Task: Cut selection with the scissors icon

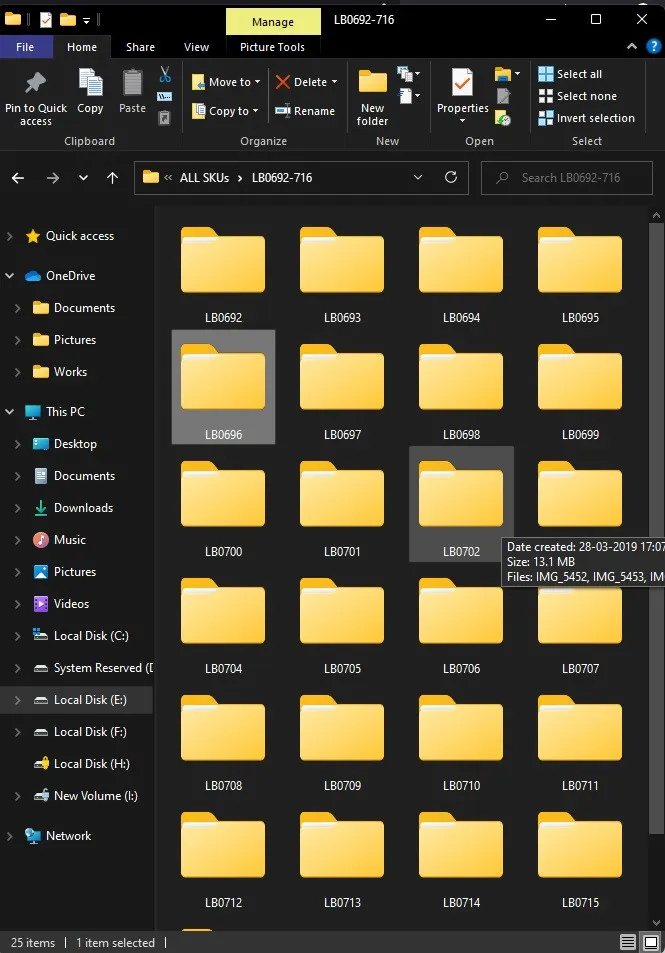Action: pos(165,75)
